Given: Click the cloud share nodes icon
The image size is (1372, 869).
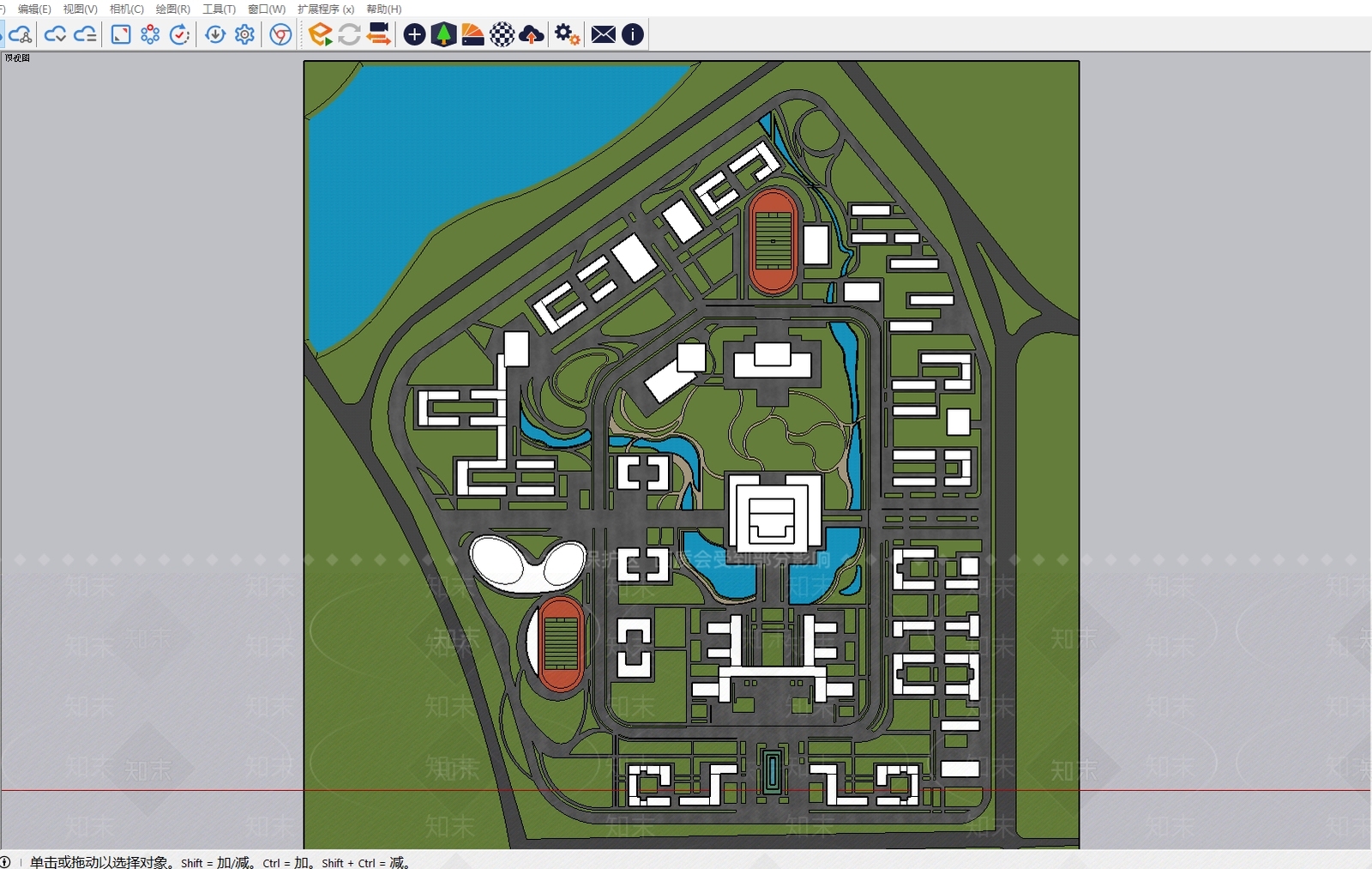Looking at the screenshot, I should point(20,34).
